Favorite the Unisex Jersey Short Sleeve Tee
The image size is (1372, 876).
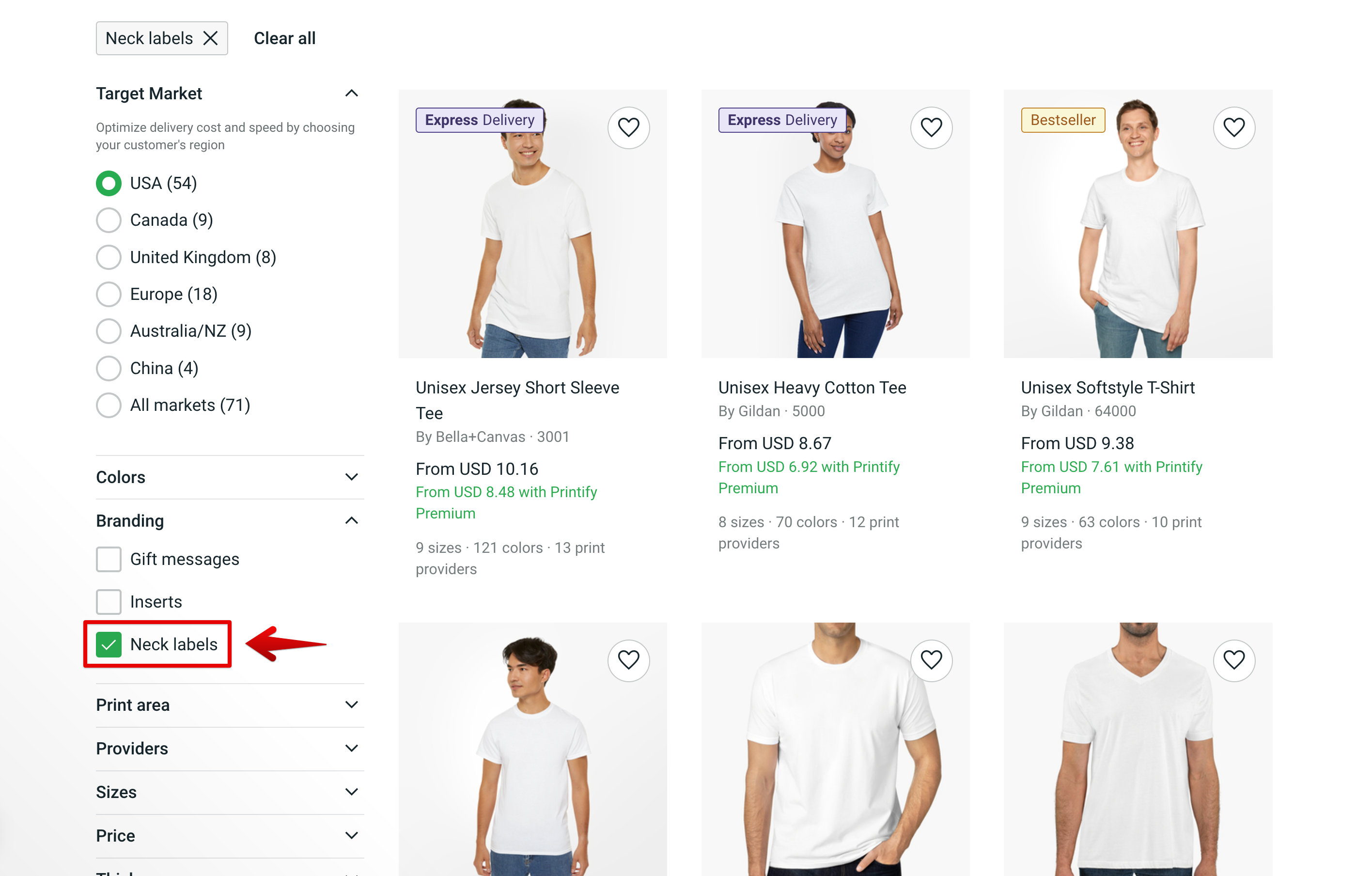(628, 127)
